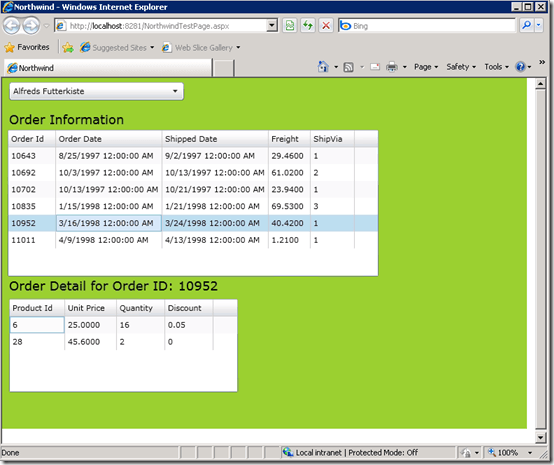Open the Page menu
The height and width of the screenshot is (465, 554).
tap(426, 67)
